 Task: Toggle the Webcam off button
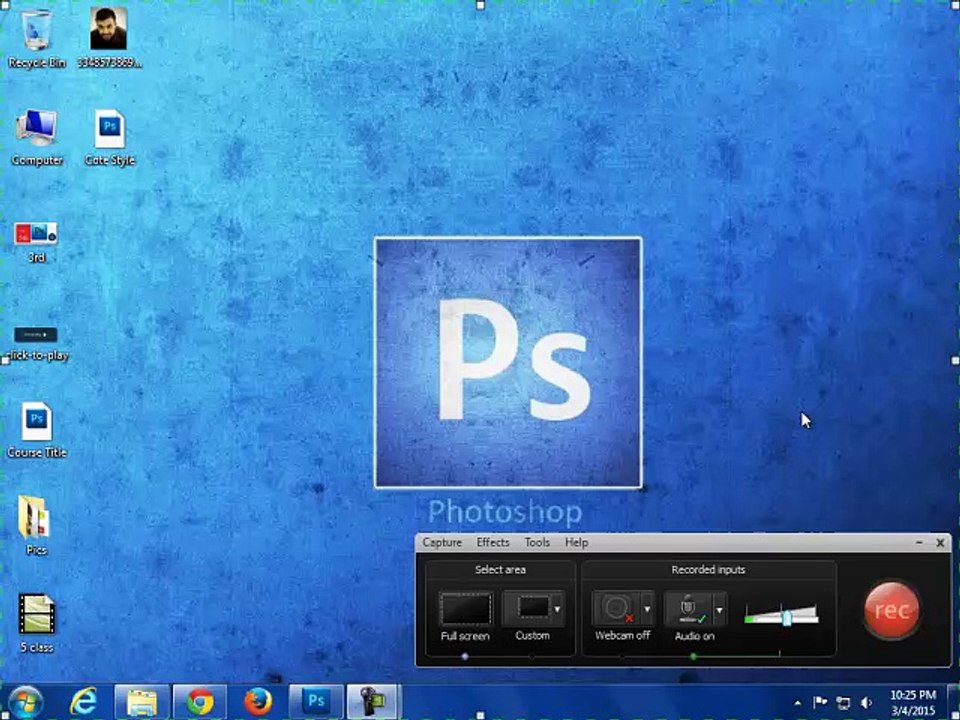617,609
